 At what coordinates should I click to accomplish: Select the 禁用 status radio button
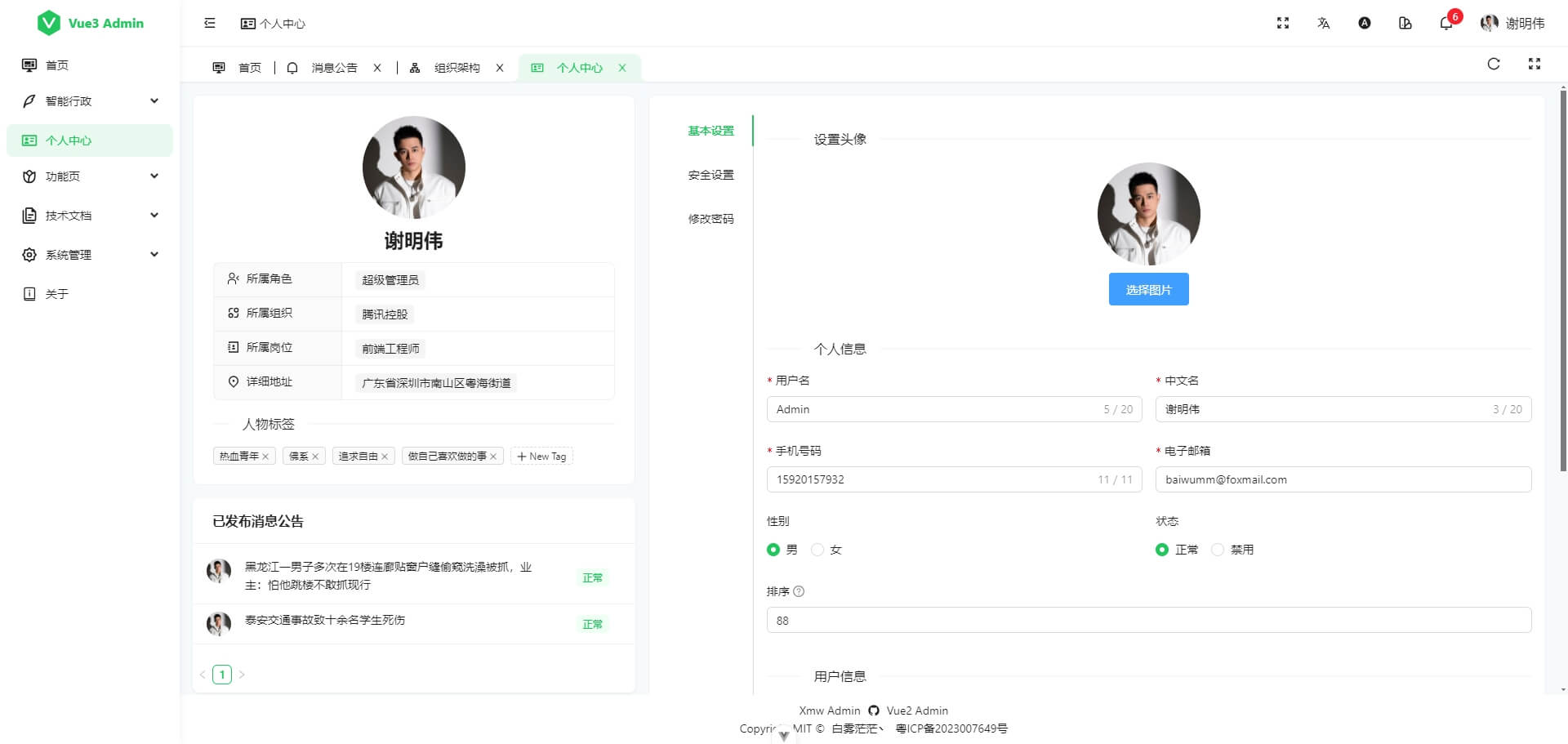[x=1218, y=550]
